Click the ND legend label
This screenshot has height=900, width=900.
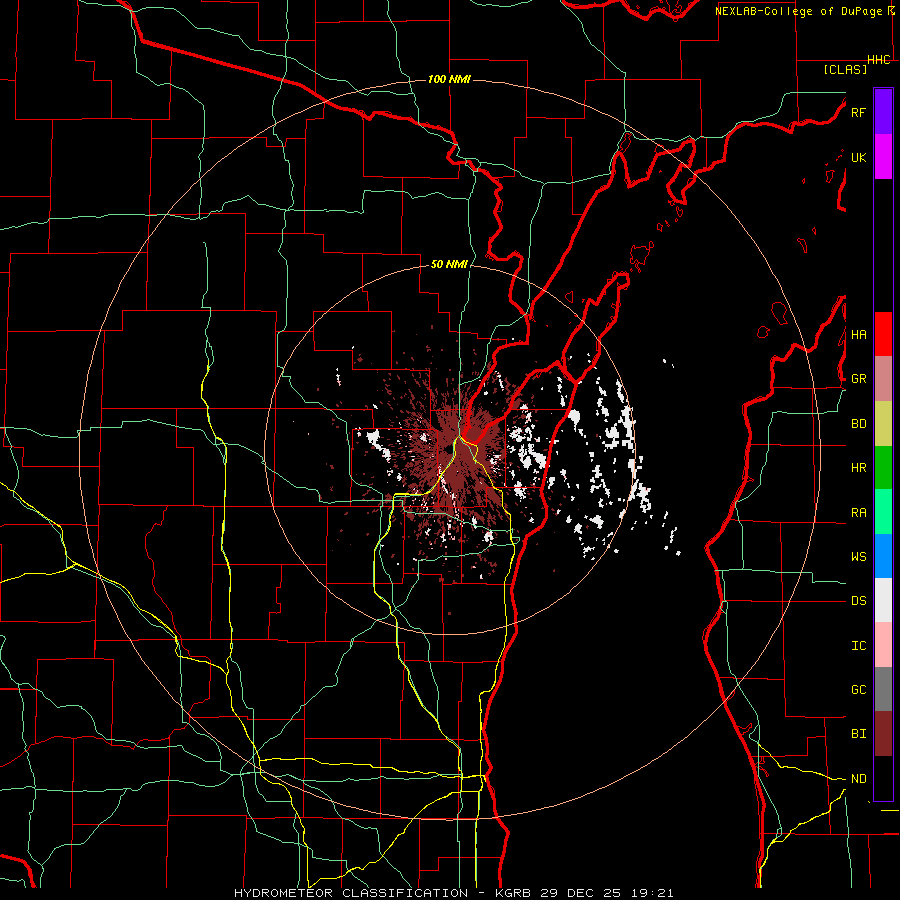point(858,779)
